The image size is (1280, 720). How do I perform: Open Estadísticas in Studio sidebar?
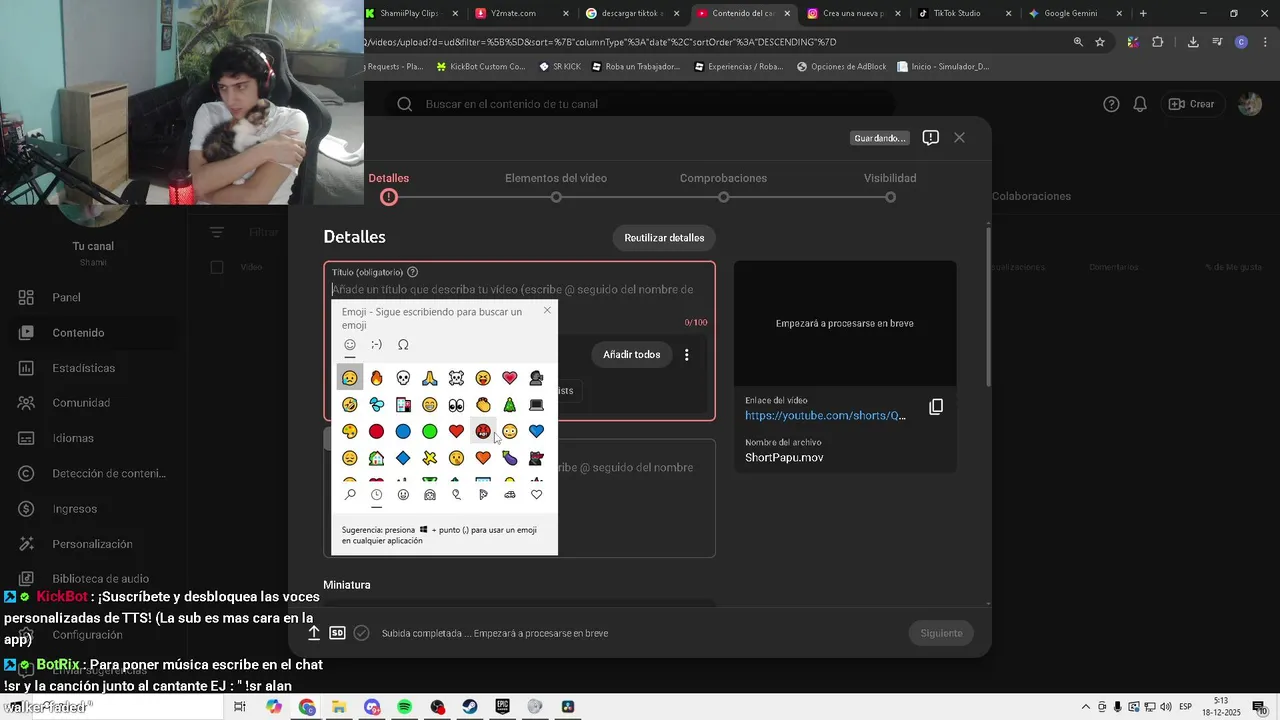click(x=95, y=368)
